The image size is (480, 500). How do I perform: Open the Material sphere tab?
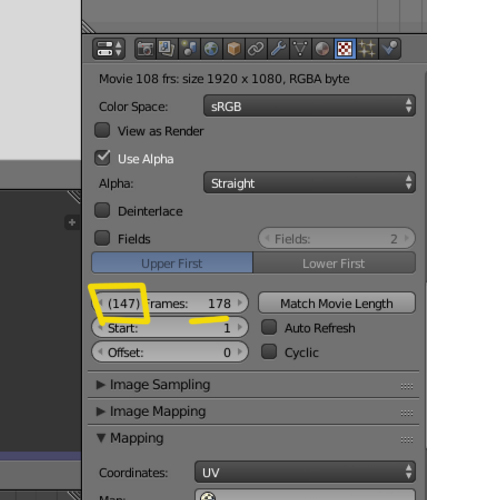(322, 49)
